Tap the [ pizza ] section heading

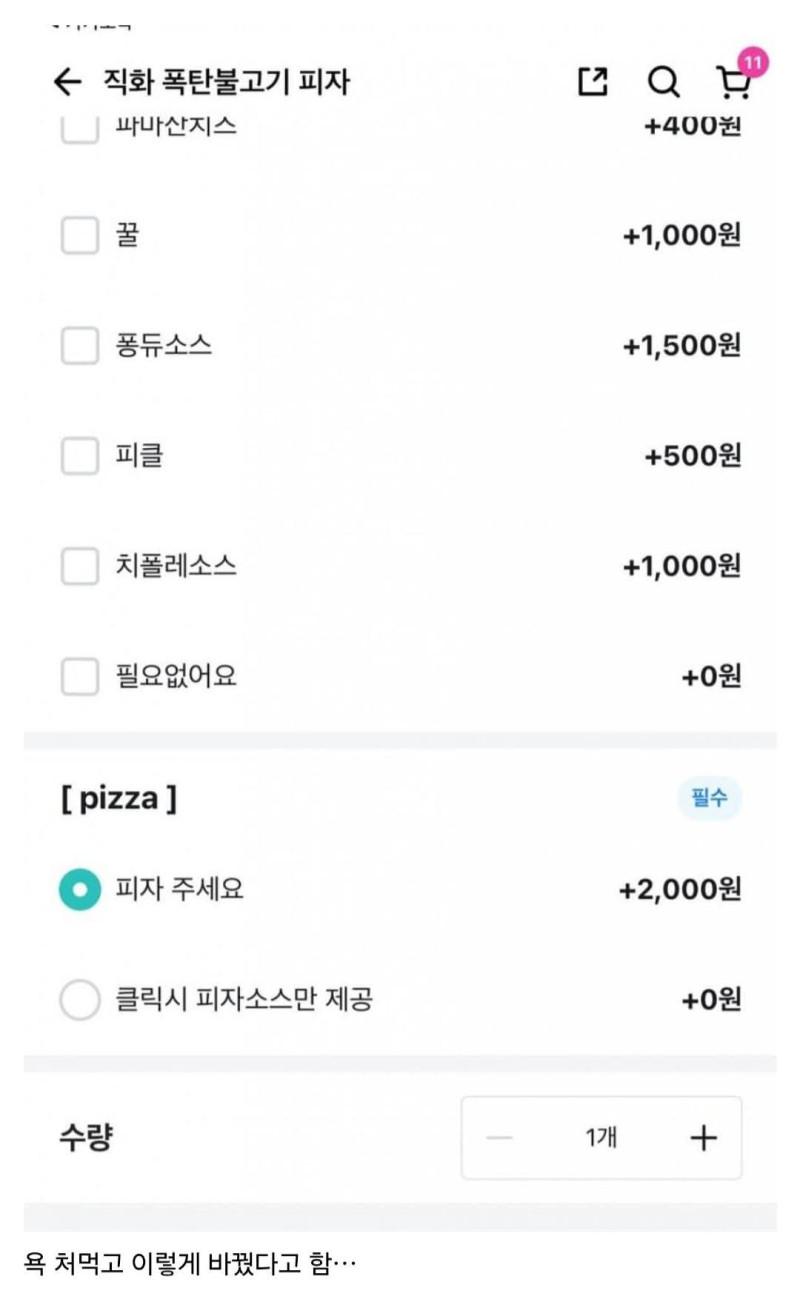pyautogui.click(x=118, y=799)
